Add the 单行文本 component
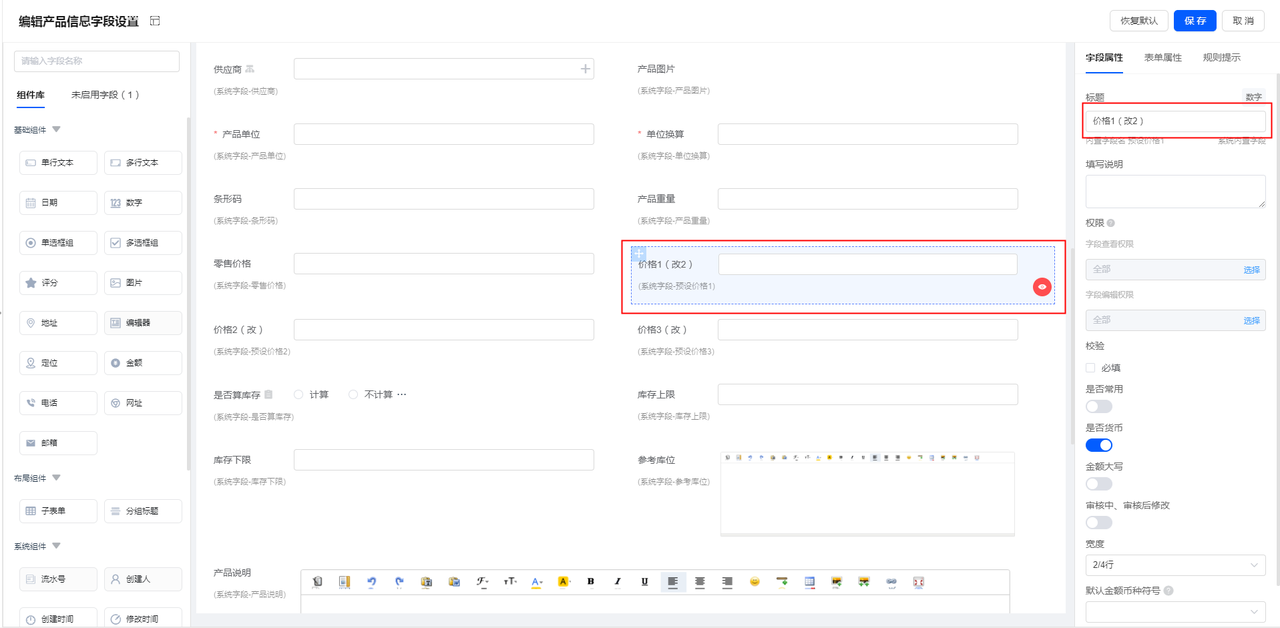The width and height of the screenshot is (1280, 628). 58,162
